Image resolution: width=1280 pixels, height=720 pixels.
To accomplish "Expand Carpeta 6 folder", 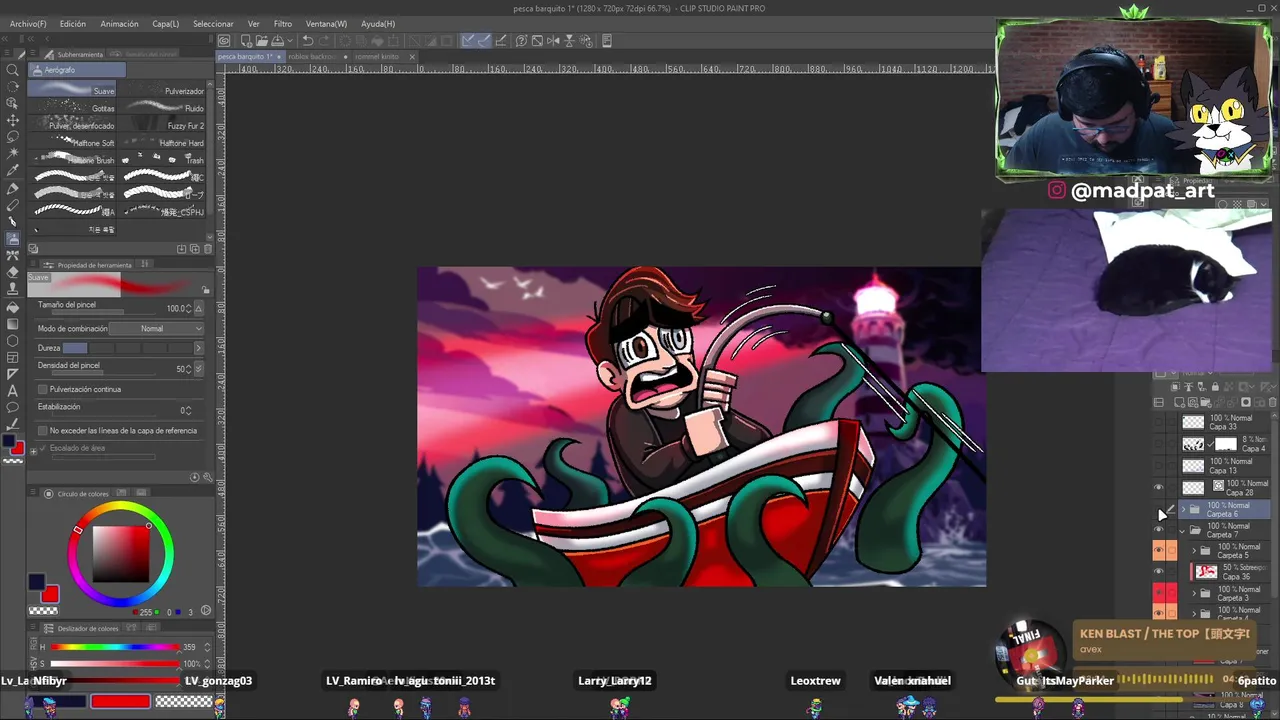I will pos(1184,510).
